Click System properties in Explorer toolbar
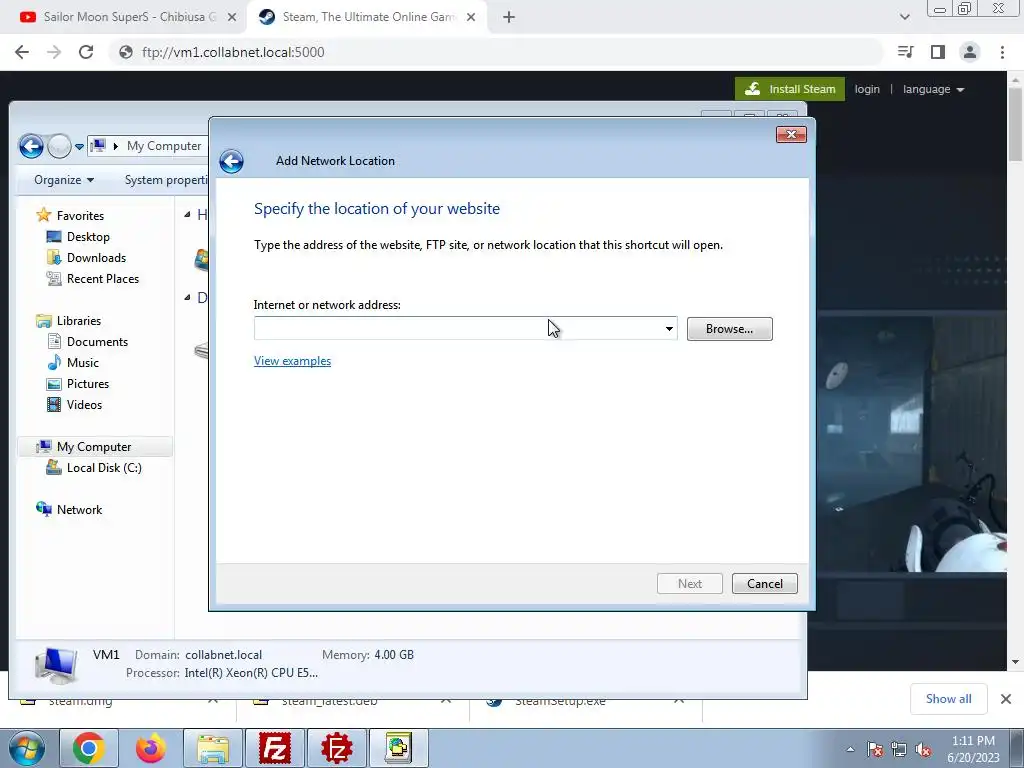Image resolution: width=1024 pixels, height=768 pixels. pos(165,180)
